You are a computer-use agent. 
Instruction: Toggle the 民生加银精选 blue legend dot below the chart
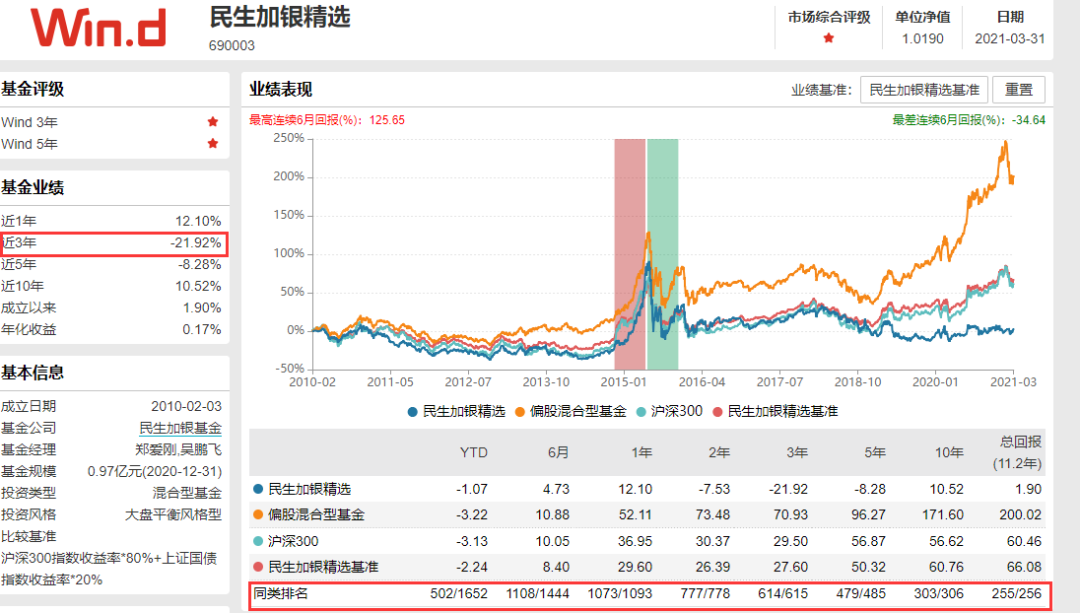click(413, 412)
